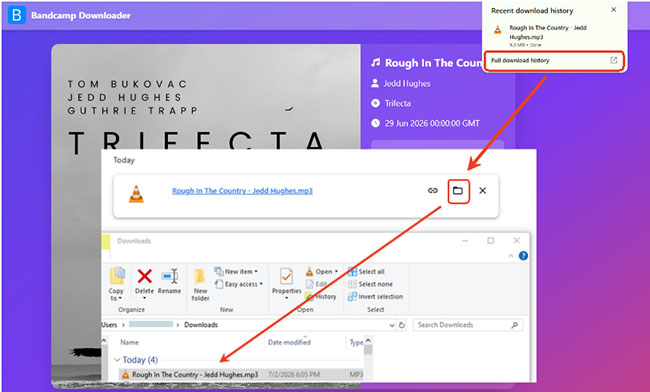
Task: Click the Copy to button in Explorer ribbon
Action: [116, 284]
